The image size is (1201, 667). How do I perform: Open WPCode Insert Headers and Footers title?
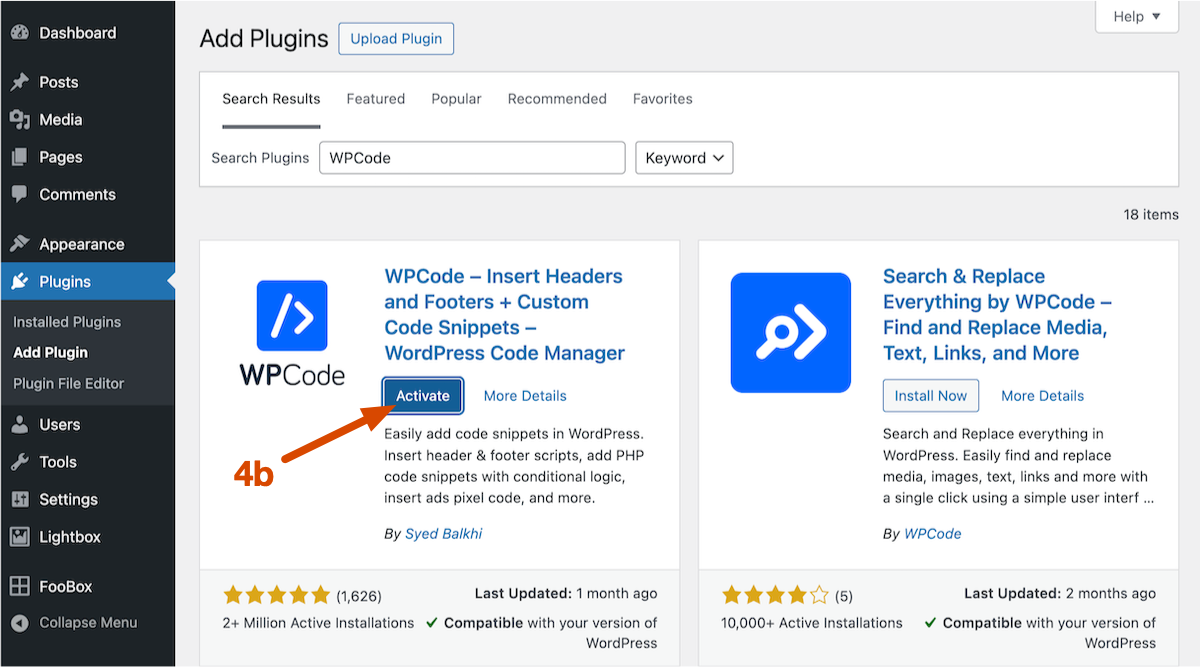[504, 315]
